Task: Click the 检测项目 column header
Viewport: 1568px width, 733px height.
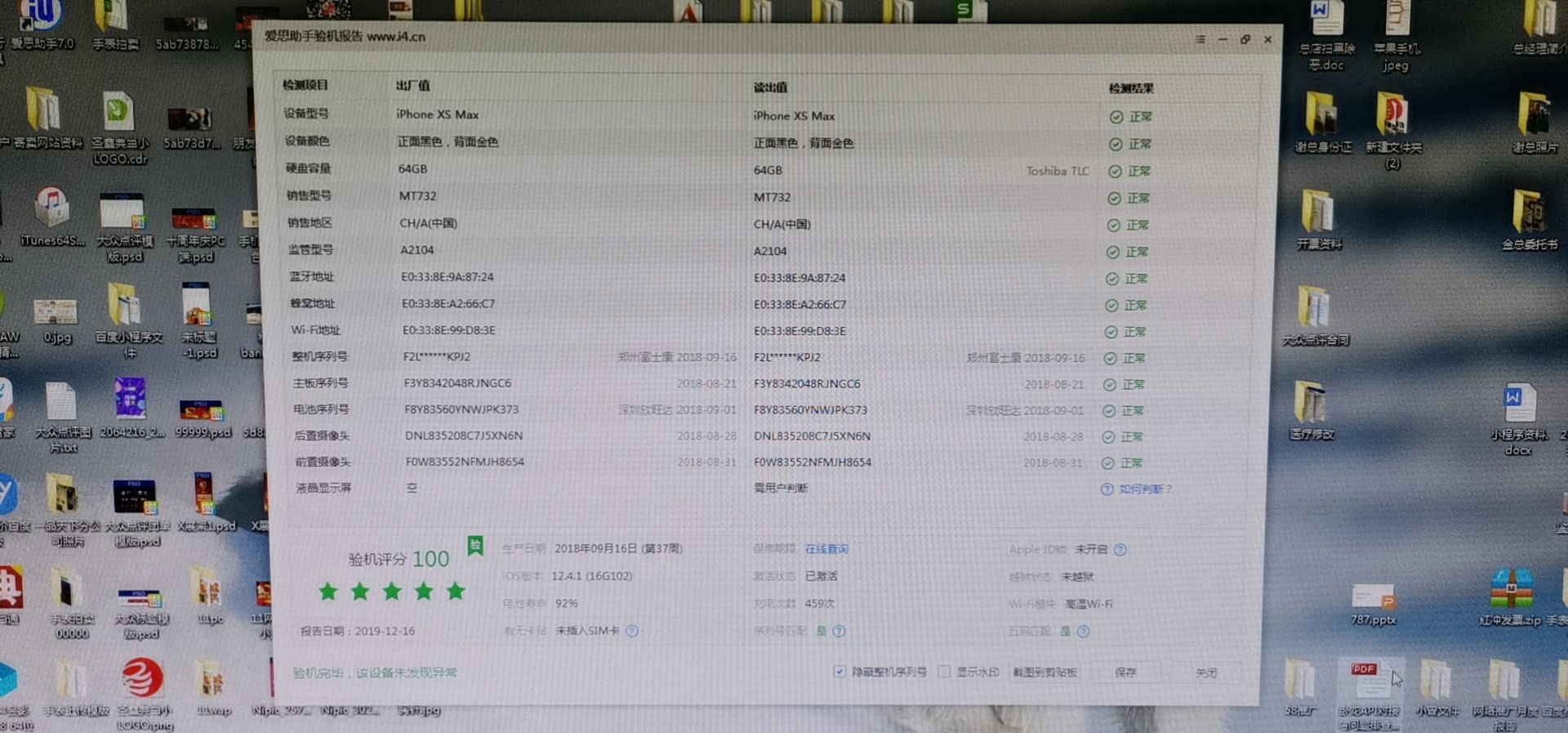Action: pyautogui.click(x=305, y=85)
